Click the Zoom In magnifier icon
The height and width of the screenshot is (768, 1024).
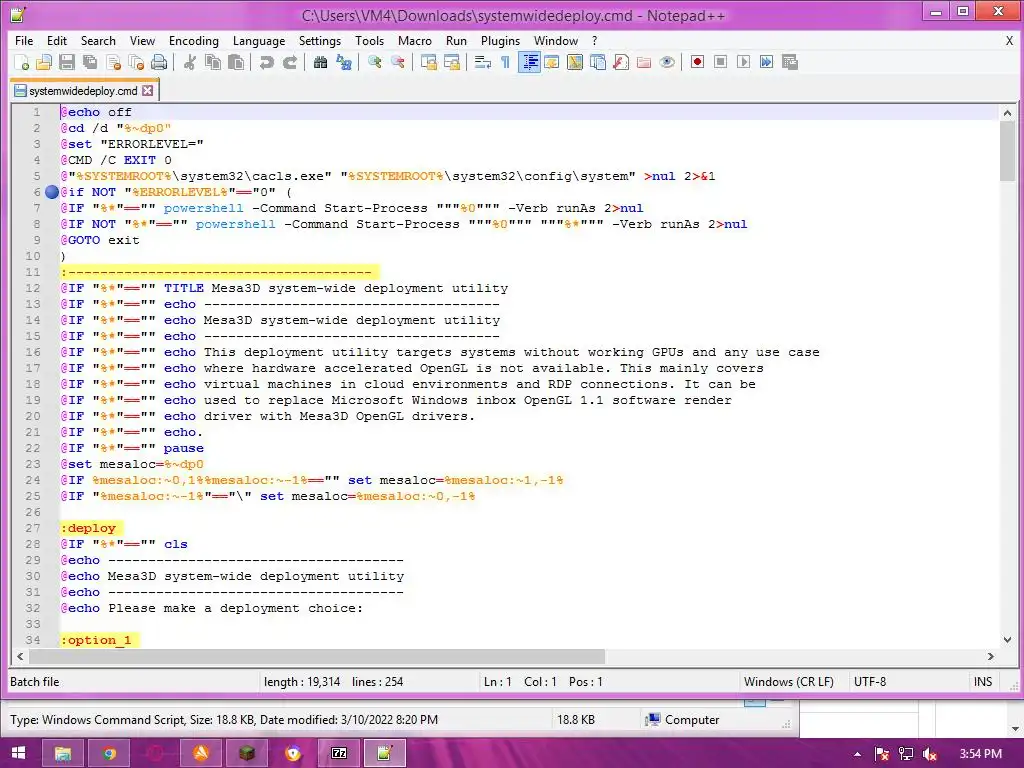(375, 62)
